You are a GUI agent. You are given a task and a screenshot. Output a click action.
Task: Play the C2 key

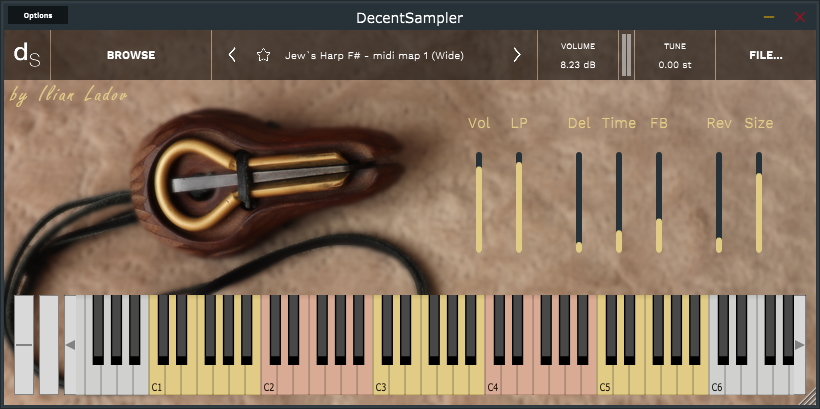tap(269, 381)
